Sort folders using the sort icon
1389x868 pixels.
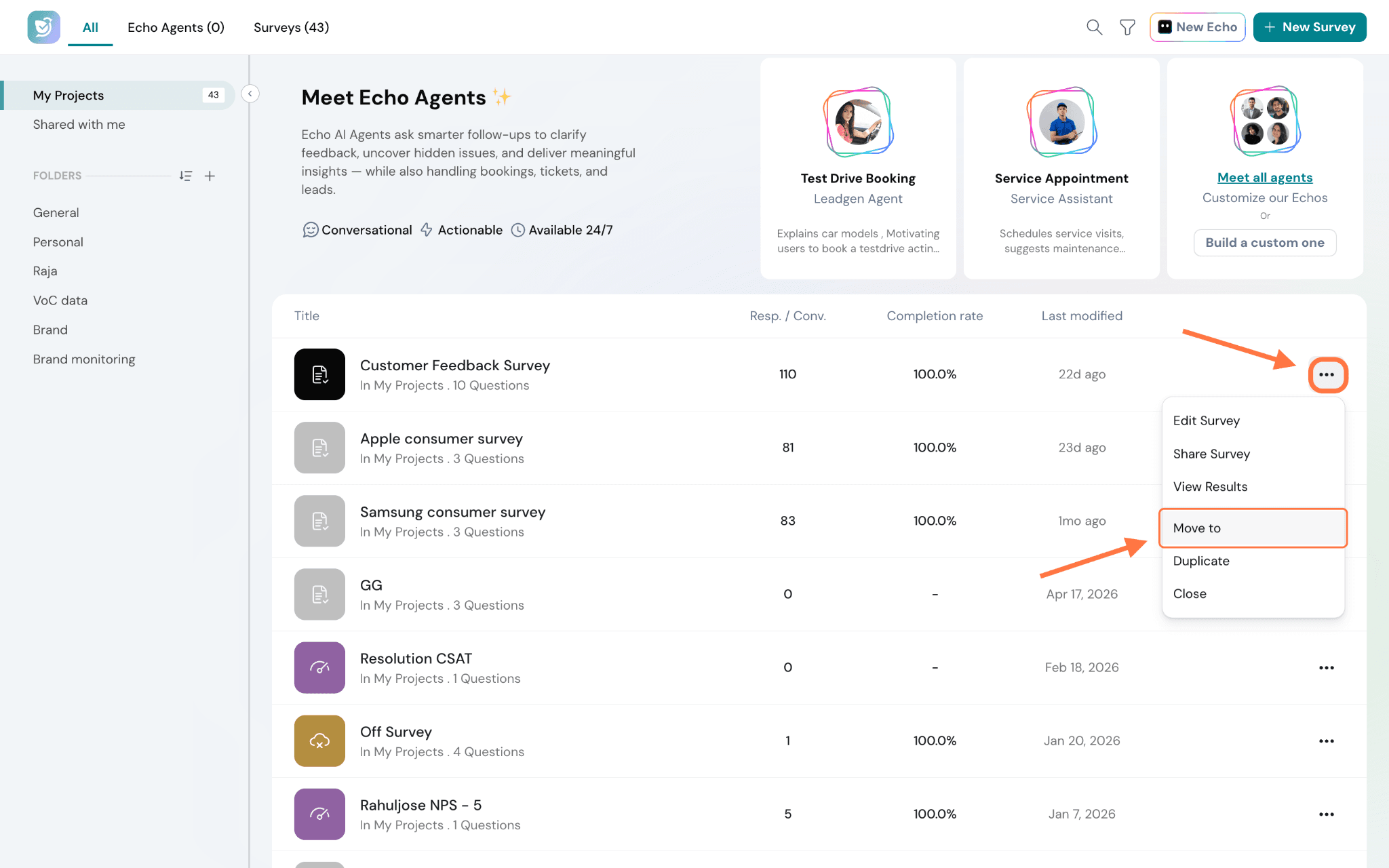coord(185,176)
